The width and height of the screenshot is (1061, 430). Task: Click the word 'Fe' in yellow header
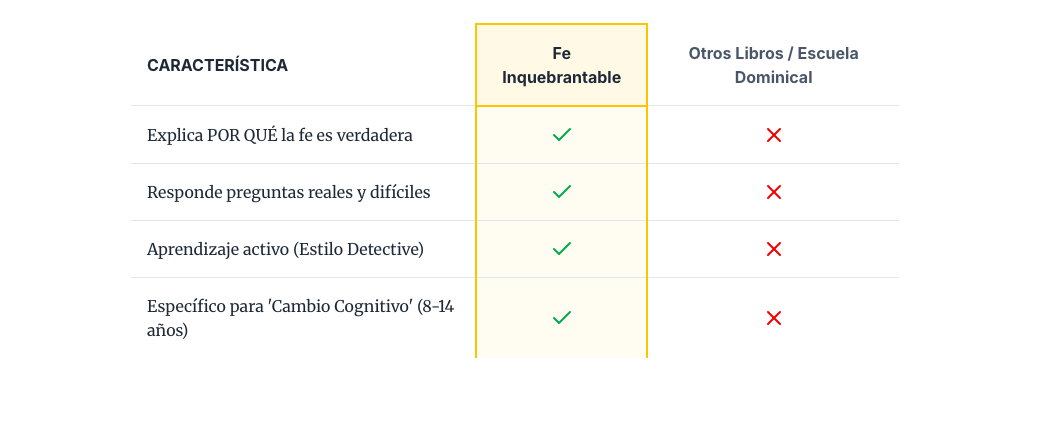tap(561, 53)
